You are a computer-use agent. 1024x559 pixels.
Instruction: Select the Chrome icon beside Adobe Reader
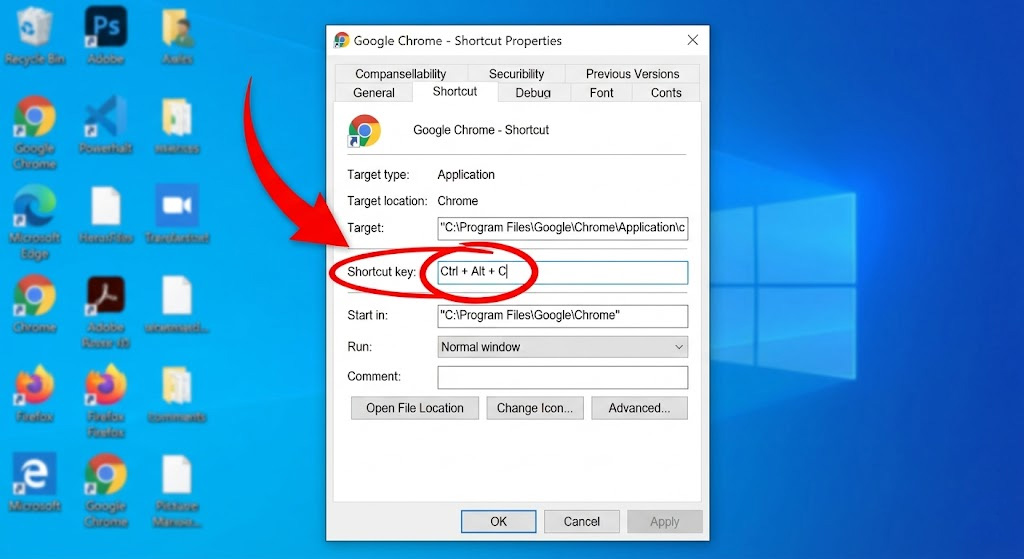[x=35, y=295]
